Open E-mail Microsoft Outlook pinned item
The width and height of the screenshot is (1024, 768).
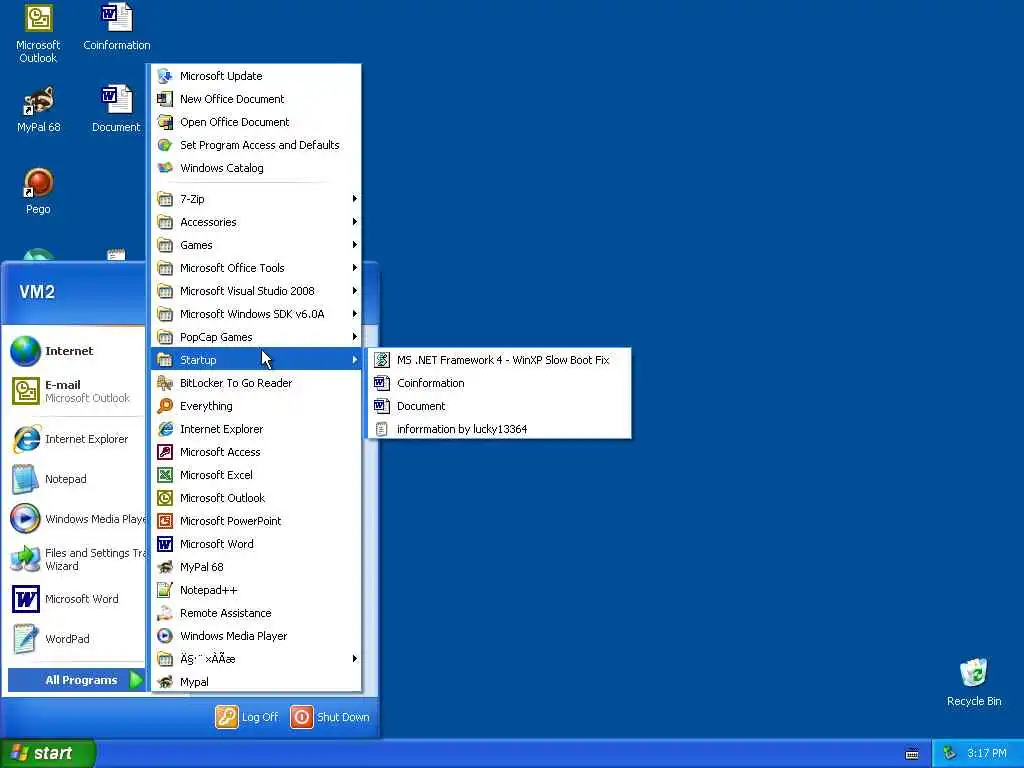[75, 391]
